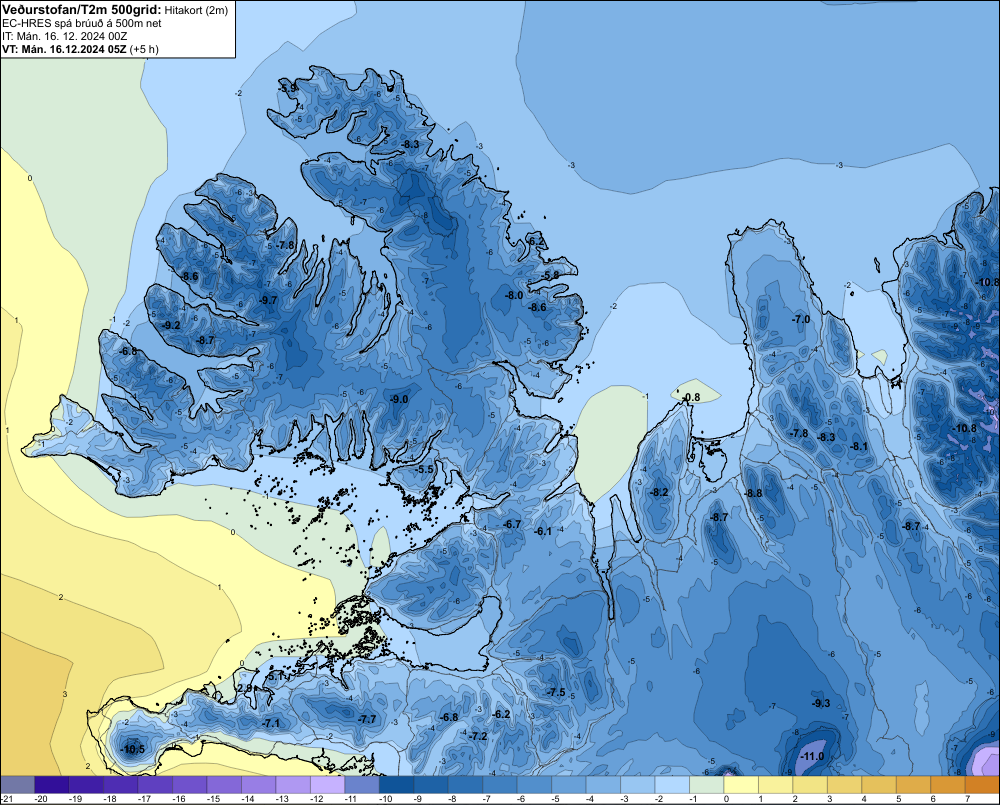Screen dimensions: 1000x805
Task: Pick the legend swatch above the -20 label
Action: coord(52,784)
